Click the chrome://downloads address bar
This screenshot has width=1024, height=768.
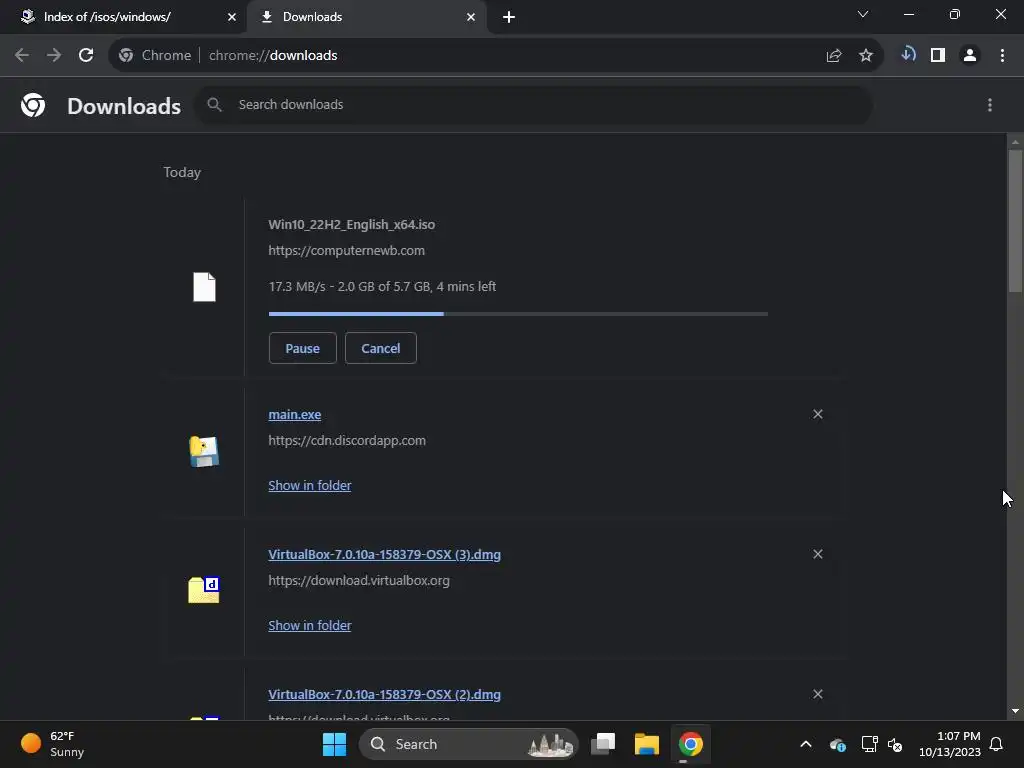496,56
